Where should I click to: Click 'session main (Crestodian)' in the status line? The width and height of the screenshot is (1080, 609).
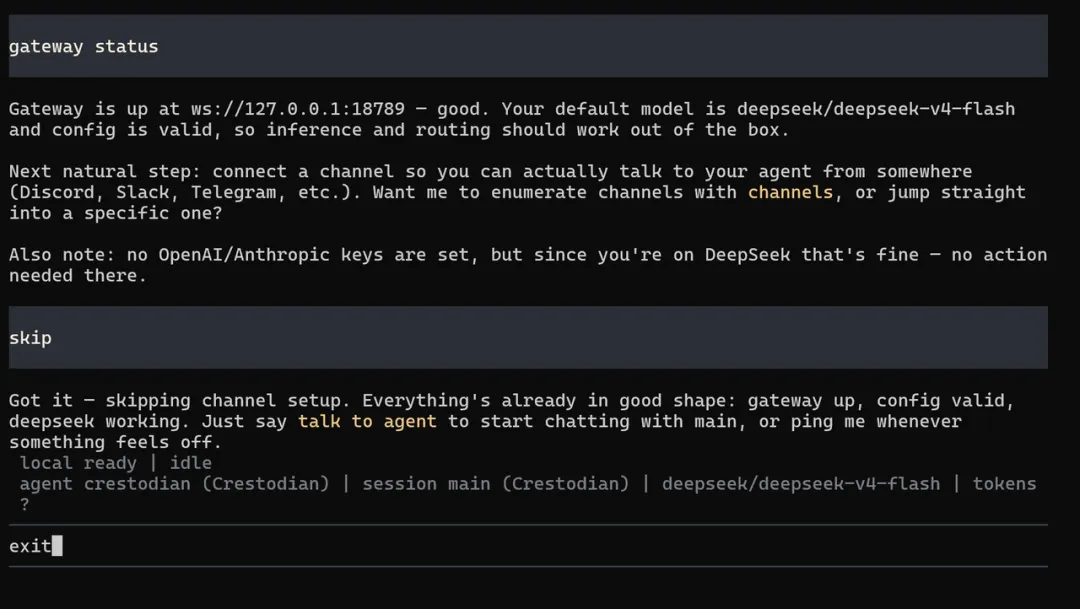click(496, 484)
